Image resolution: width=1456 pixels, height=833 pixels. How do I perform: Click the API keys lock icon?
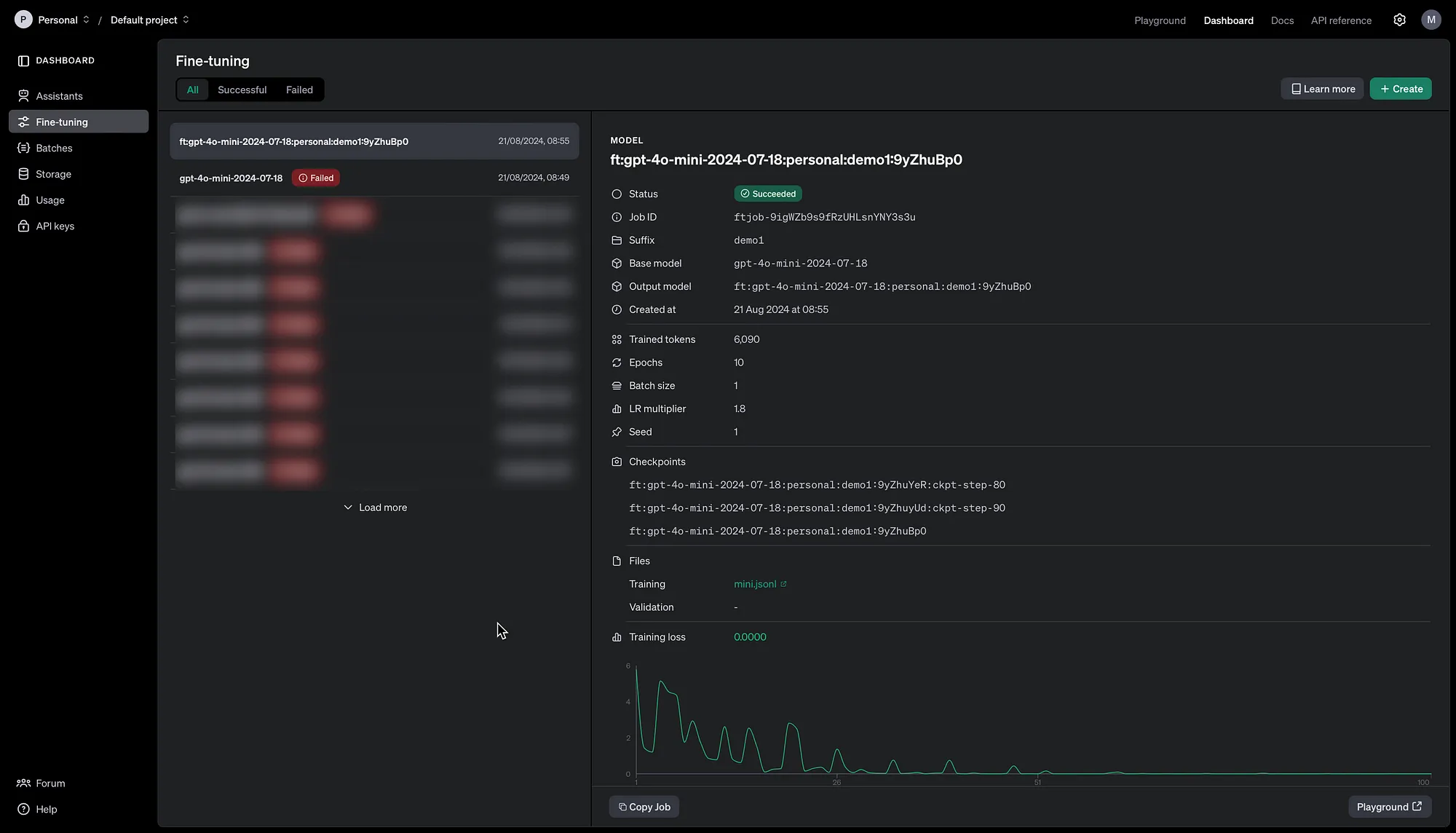click(23, 226)
